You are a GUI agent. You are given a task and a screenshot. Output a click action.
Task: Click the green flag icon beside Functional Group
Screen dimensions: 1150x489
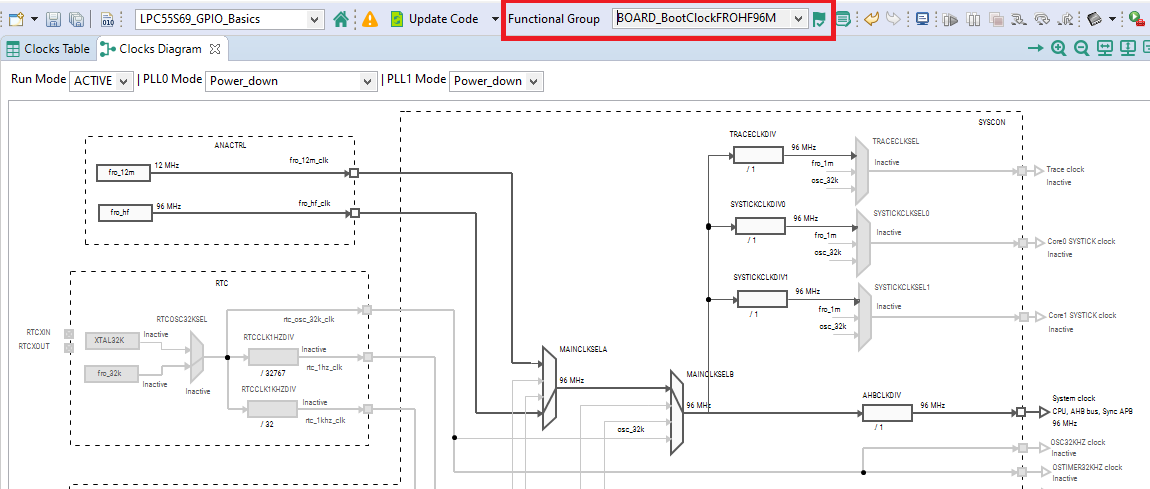(820, 19)
